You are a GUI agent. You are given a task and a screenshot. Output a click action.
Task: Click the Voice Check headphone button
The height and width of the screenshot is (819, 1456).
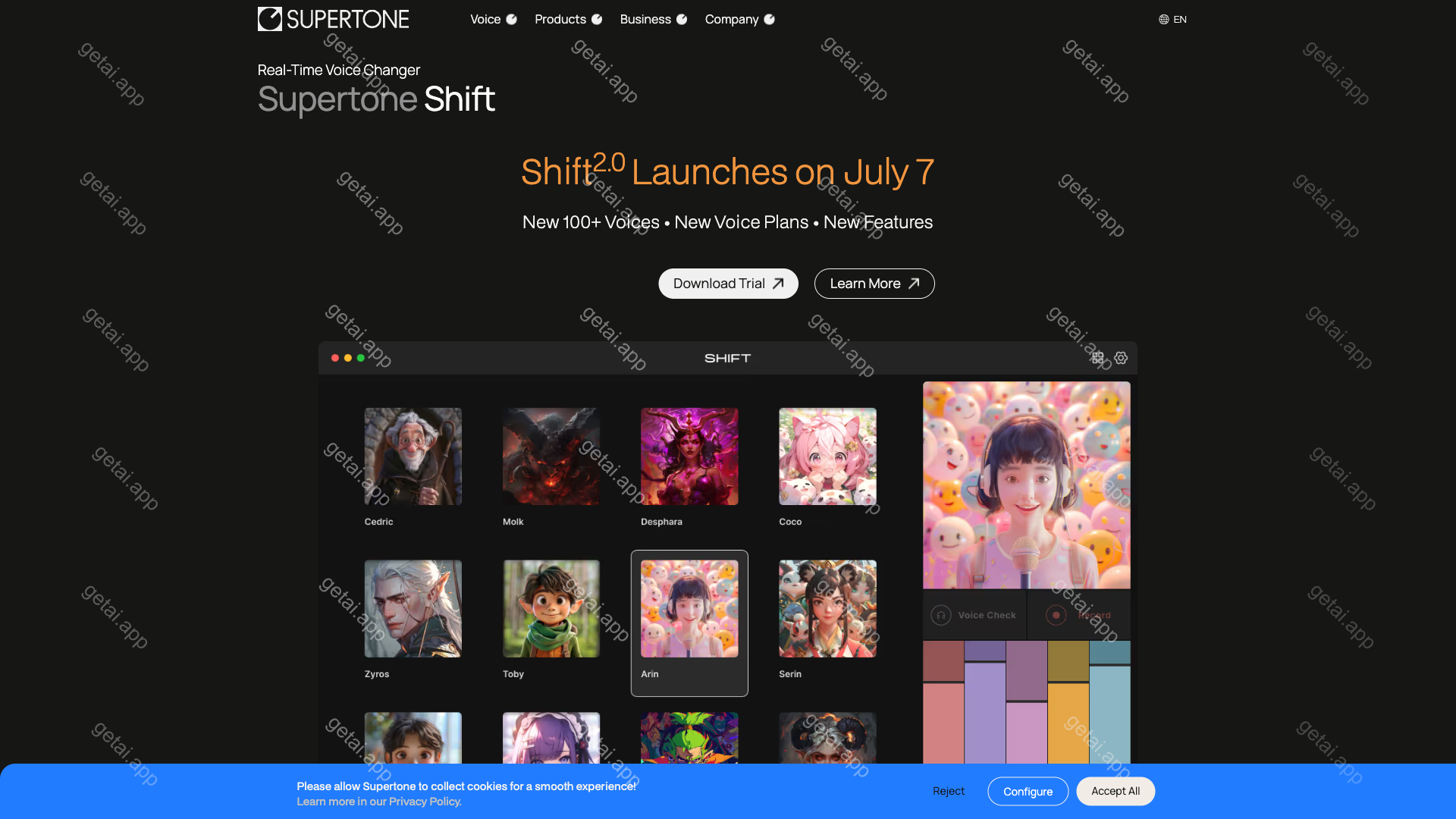974,615
